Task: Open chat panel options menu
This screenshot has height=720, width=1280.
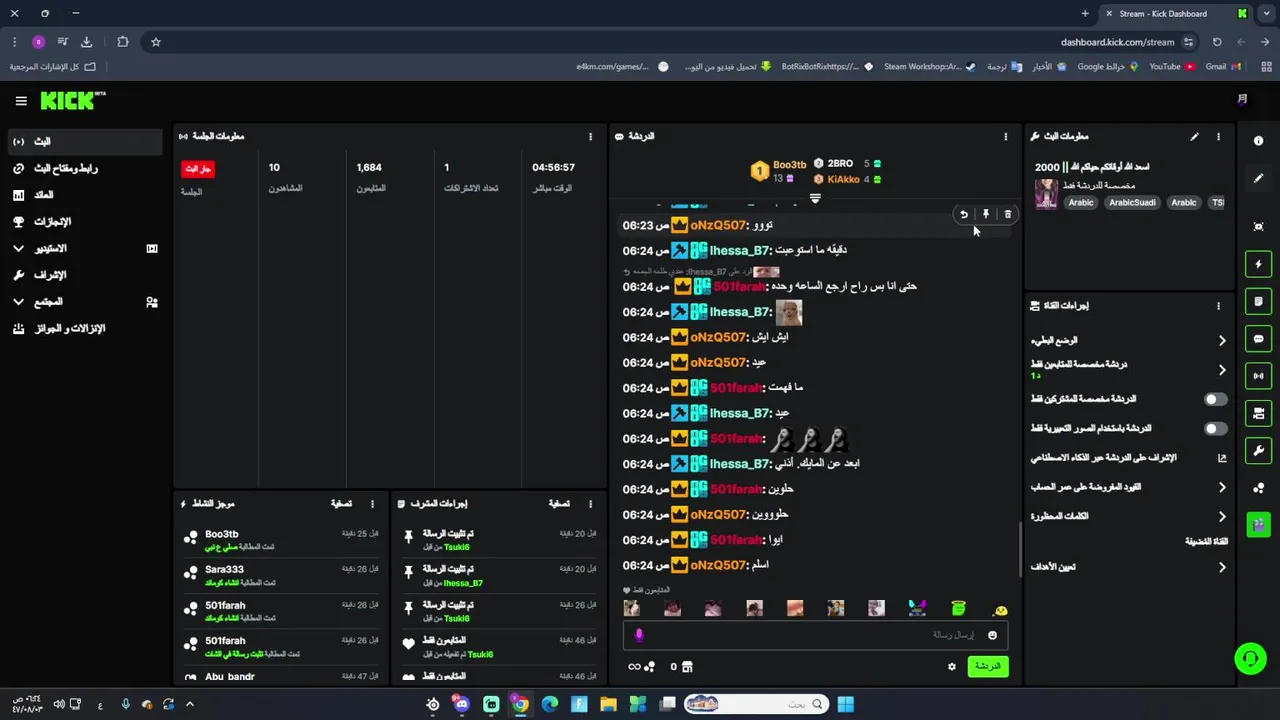Action: click(1006, 137)
